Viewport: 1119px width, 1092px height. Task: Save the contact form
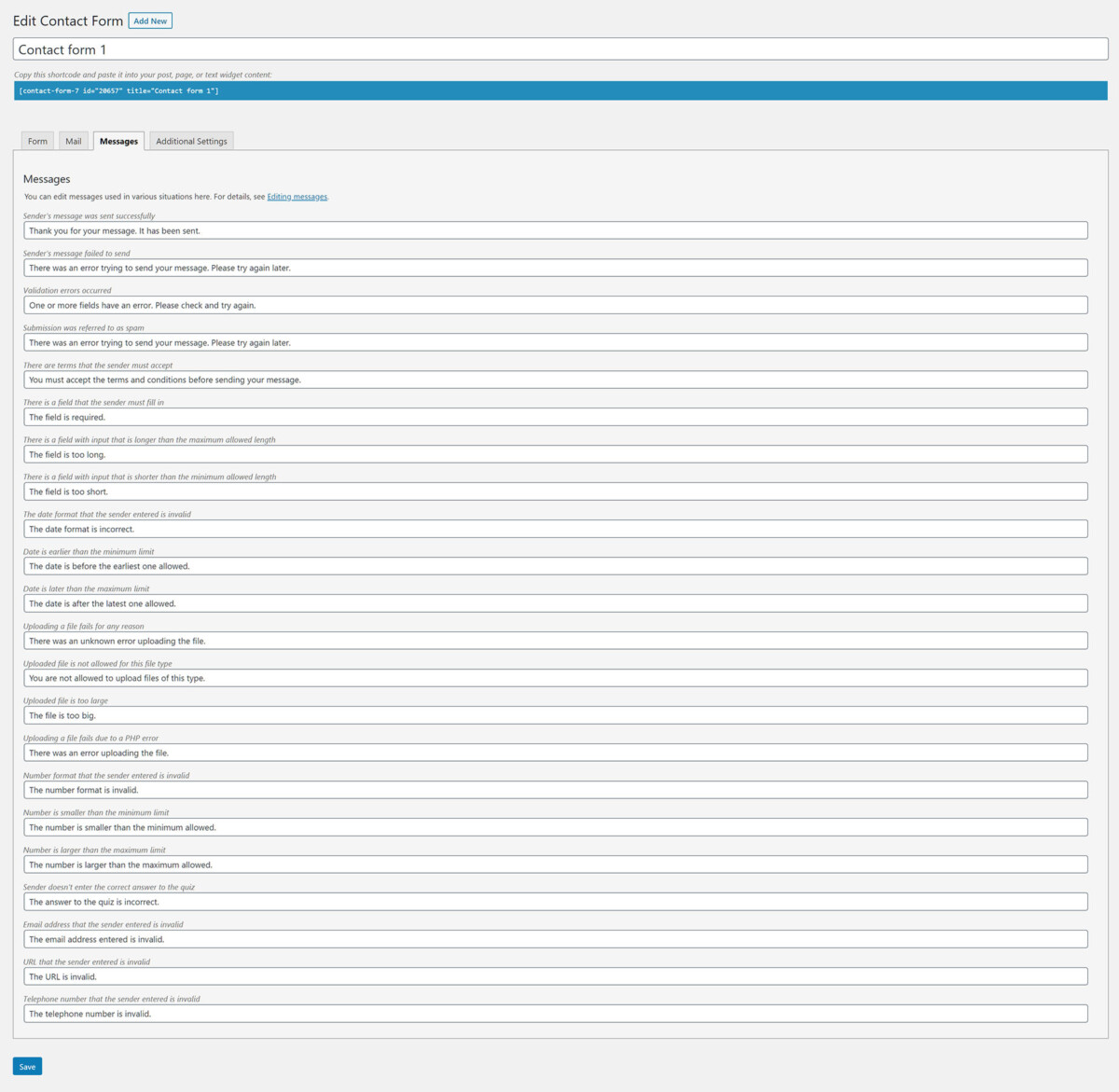click(26, 1066)
